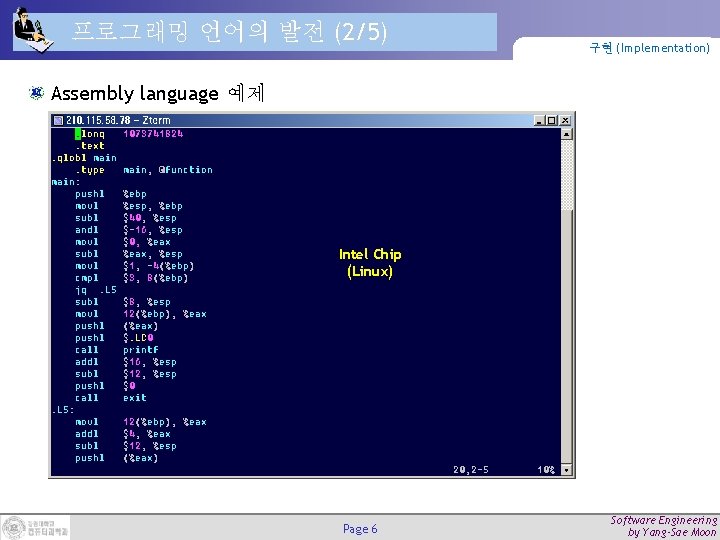Image resolution: width=720 pixels, height=540 pixels.
Task: Click the 'pushl %ebp' instruction
Action: point(111,194)
